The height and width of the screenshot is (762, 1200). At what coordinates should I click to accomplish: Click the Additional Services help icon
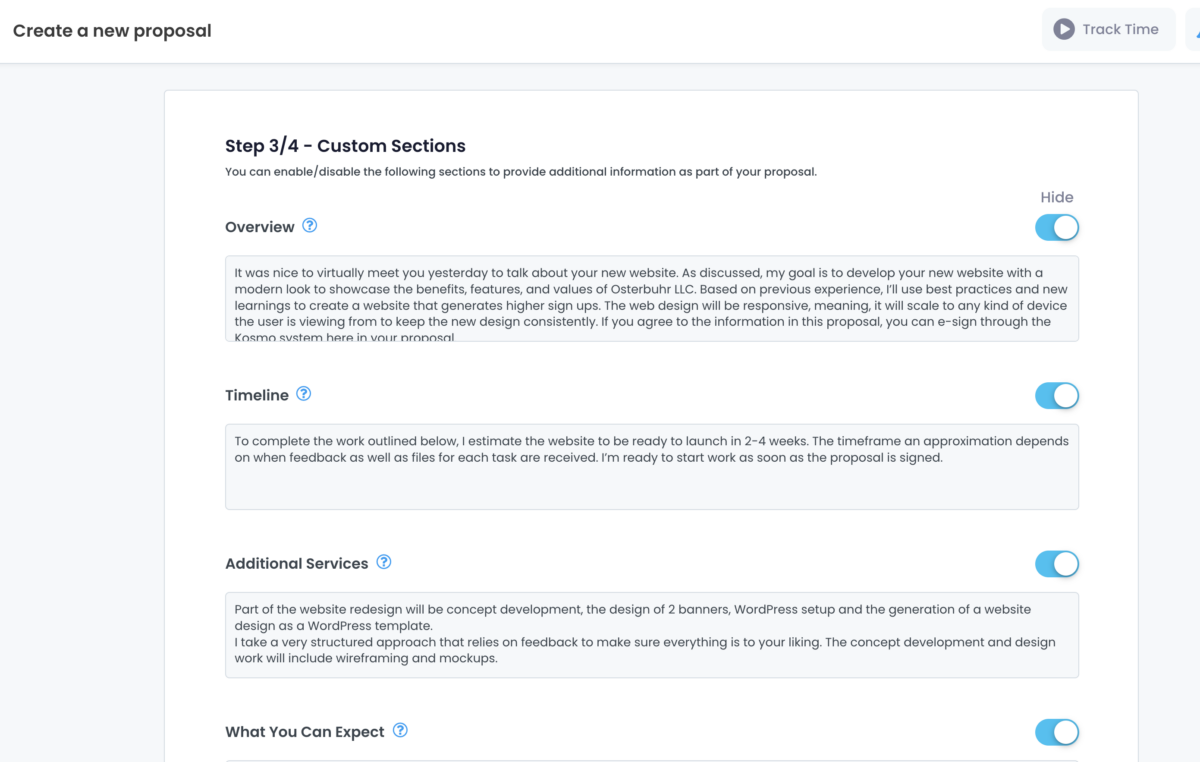[384, 562]
